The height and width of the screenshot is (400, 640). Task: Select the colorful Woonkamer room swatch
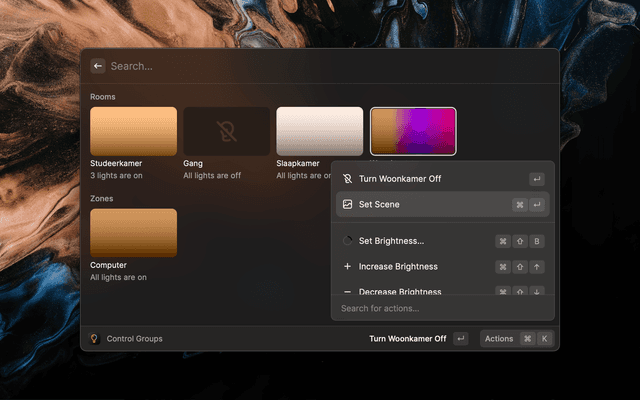pyautogui.click(x=413, y=131)
